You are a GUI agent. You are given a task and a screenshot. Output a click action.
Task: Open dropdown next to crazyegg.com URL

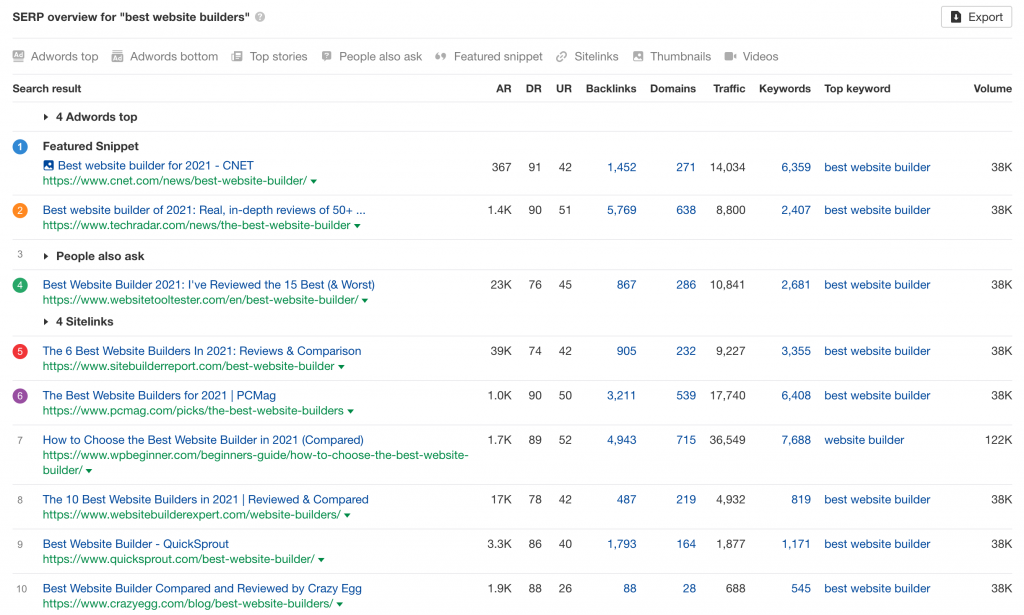click(340, 604)
